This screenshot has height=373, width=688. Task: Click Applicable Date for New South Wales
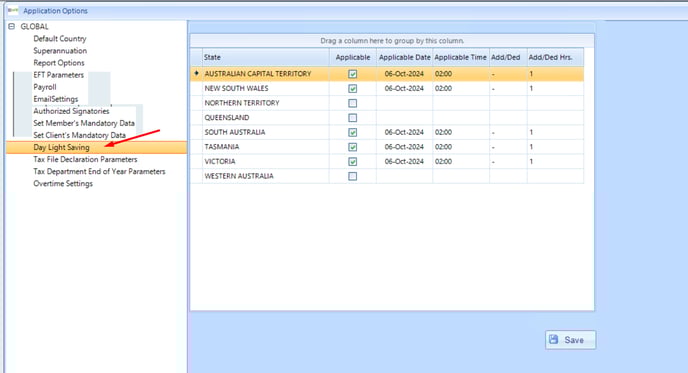[405, 89]
